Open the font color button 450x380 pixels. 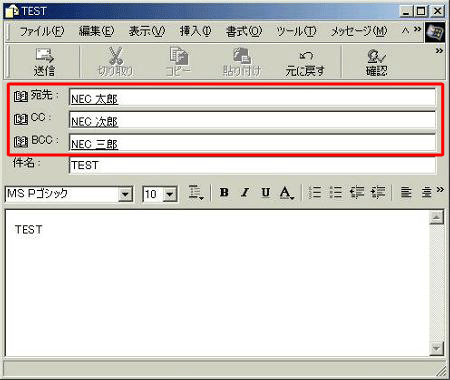[286, 193]
